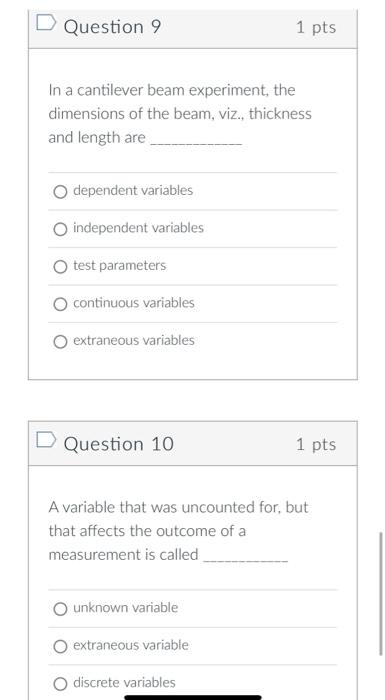Choose 'extraneous variables' for Question 9
This screenshot has width=385, height=700.
coord(60,342)
